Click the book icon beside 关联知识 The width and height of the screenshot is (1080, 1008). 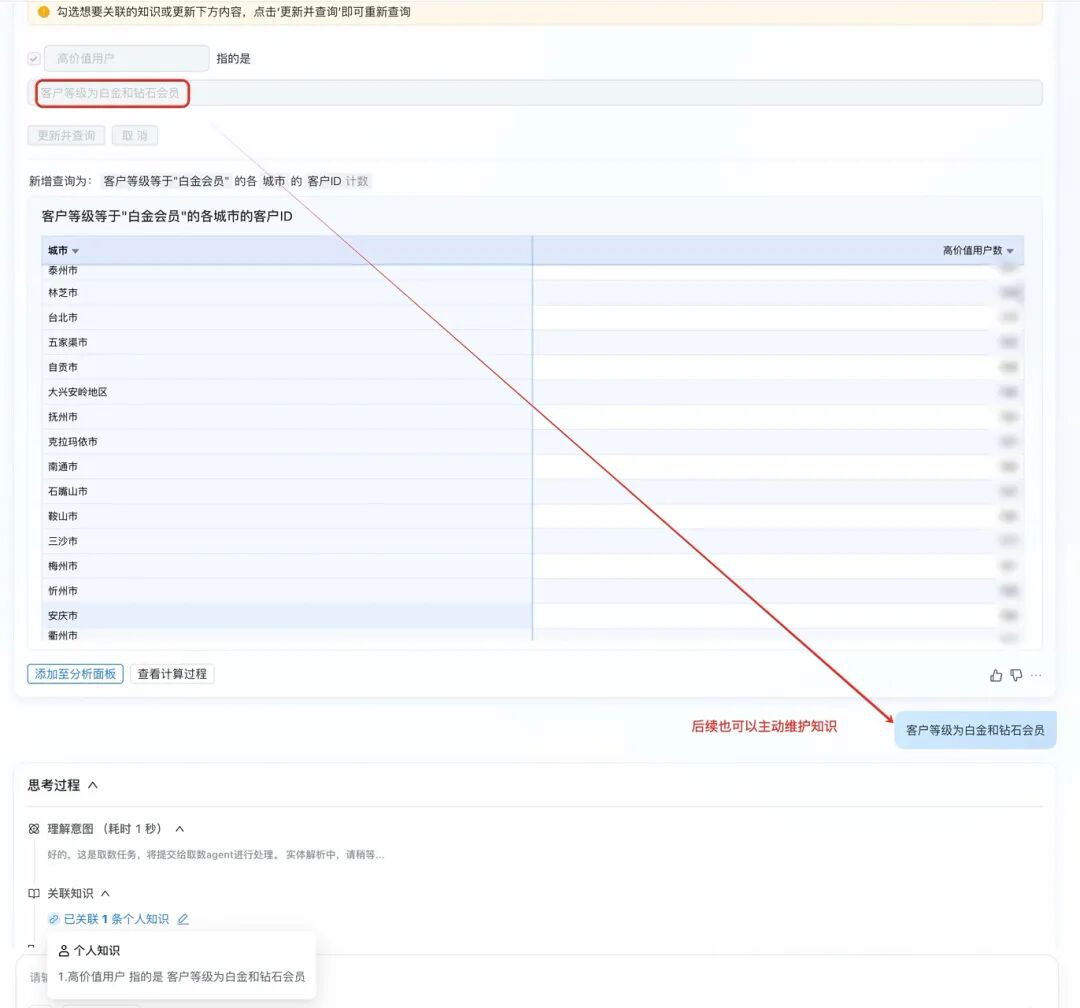coord(34,894)
